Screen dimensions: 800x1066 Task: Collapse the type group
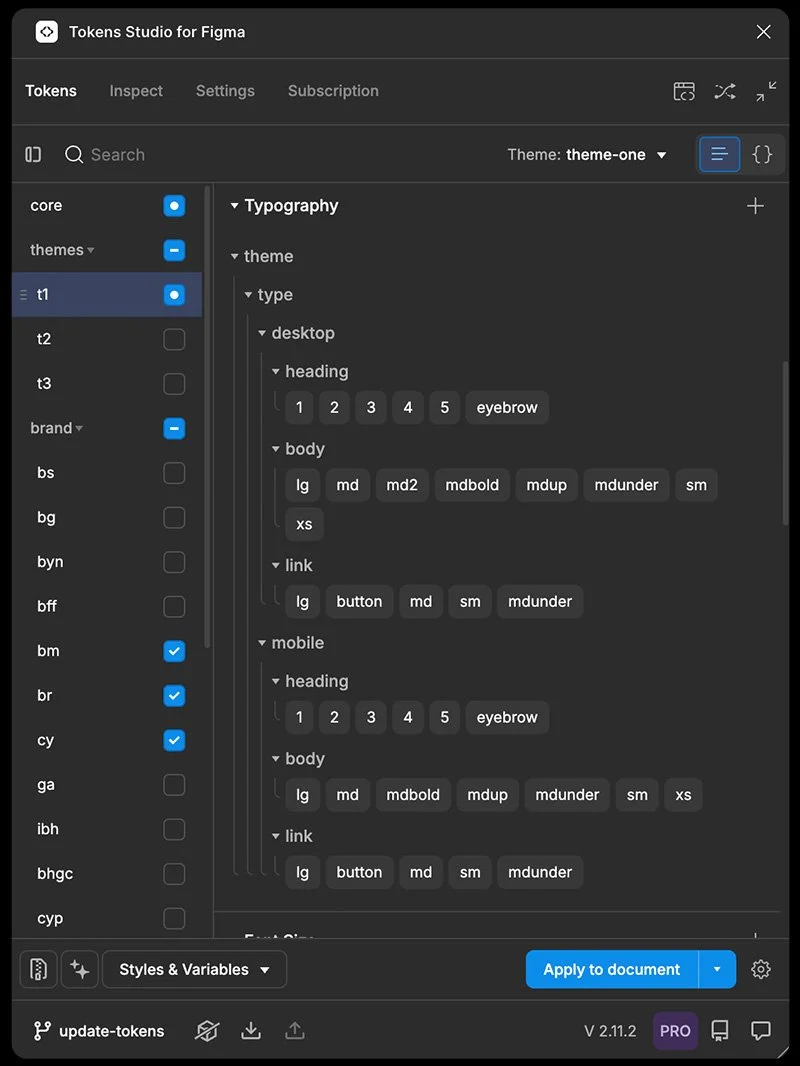pyautogui.click(x=248, y=295)
